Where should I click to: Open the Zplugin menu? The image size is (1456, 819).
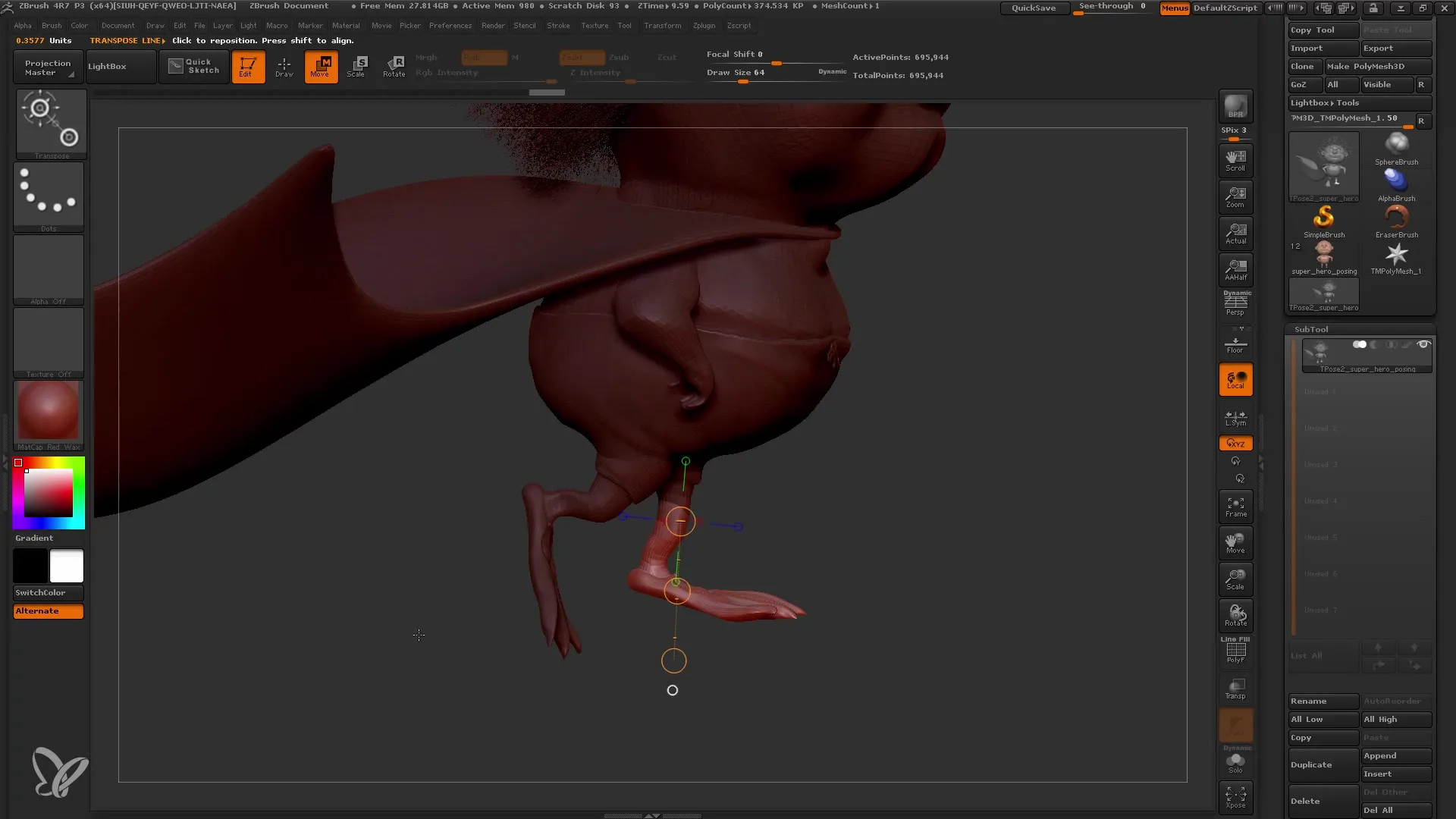704,26
